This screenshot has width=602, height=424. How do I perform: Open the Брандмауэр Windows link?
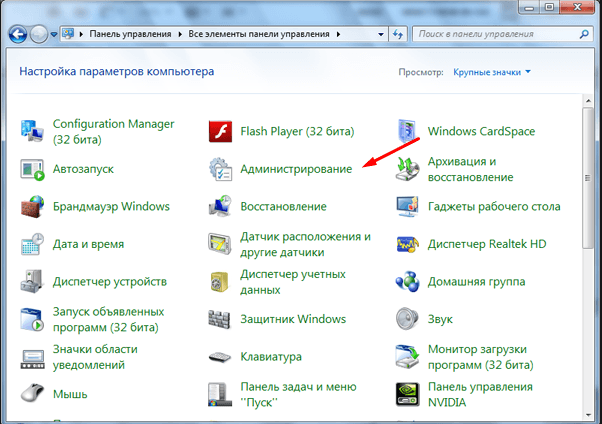[111, 207]
